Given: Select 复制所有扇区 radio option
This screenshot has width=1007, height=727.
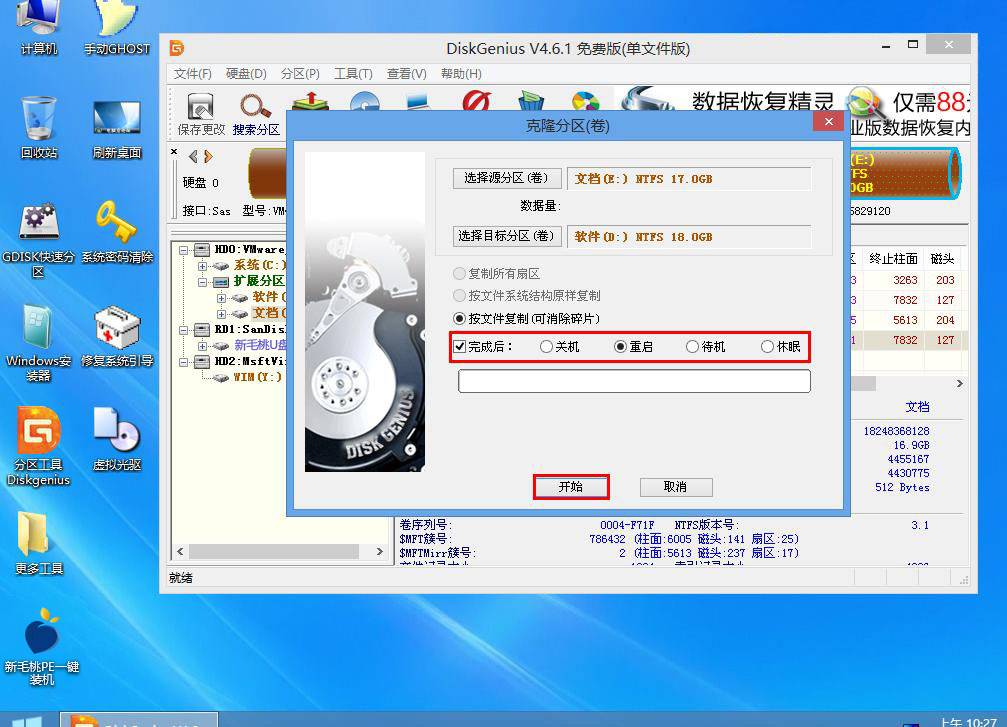Looking at the screenshot, I should click(x=459, y=274).
